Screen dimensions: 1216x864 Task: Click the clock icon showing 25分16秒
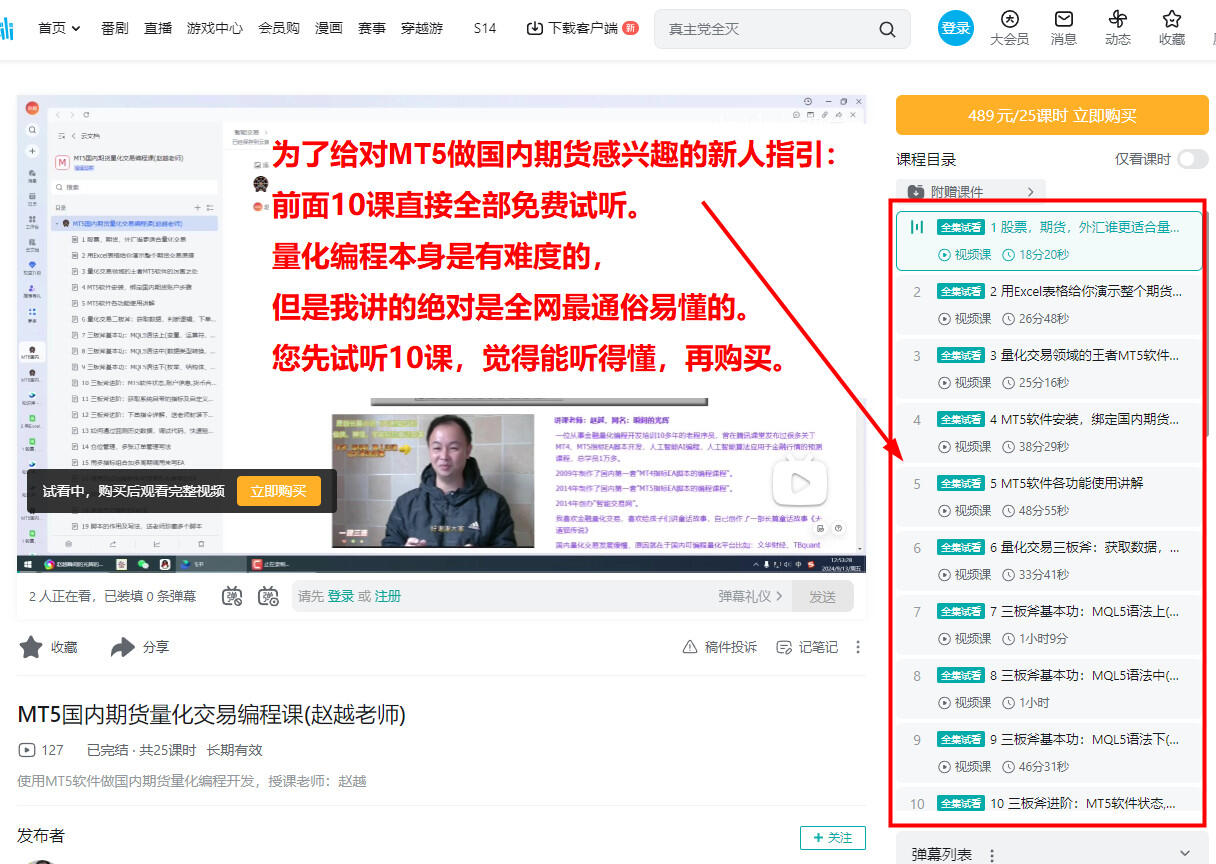(1009, 383)
